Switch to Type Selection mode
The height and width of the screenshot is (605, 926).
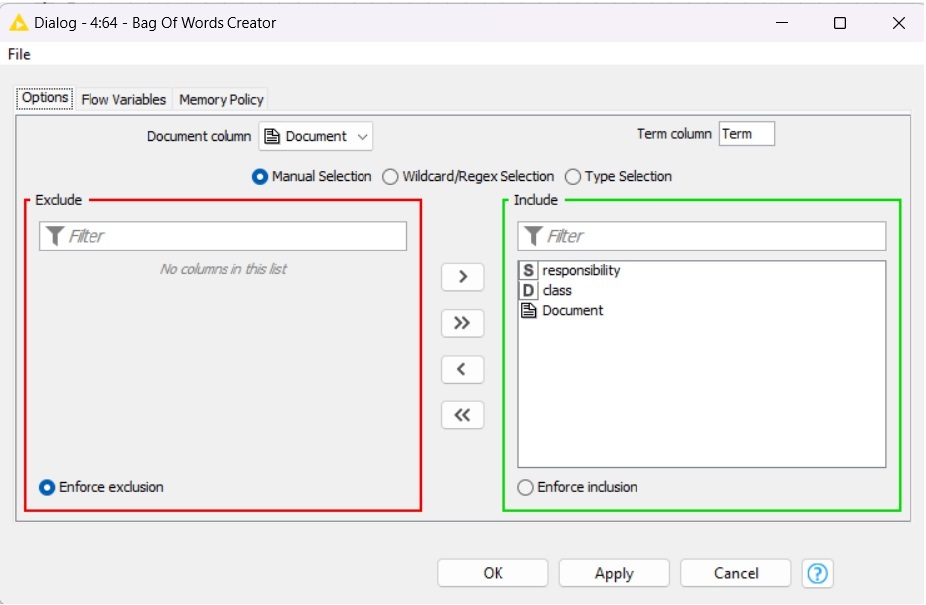click(x=573, y=177)
